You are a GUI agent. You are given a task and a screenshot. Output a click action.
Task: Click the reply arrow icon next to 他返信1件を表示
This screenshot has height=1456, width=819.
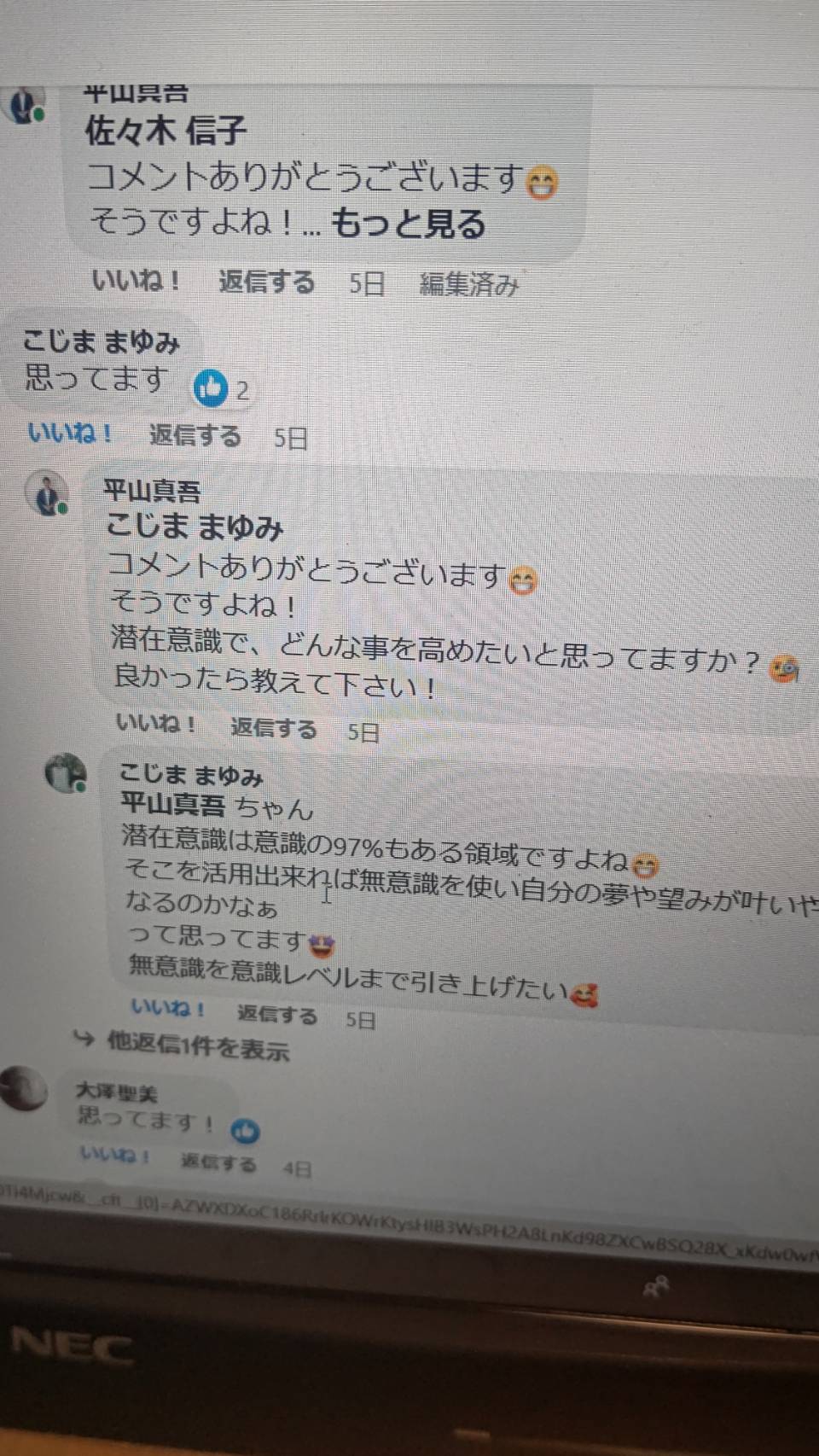pyautogui.click(x=83, y=1038)
